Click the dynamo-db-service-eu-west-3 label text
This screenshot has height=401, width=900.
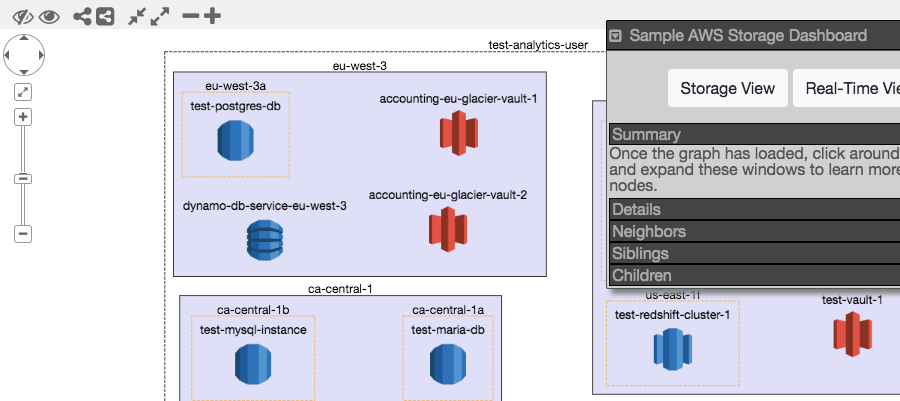(265, 206)
